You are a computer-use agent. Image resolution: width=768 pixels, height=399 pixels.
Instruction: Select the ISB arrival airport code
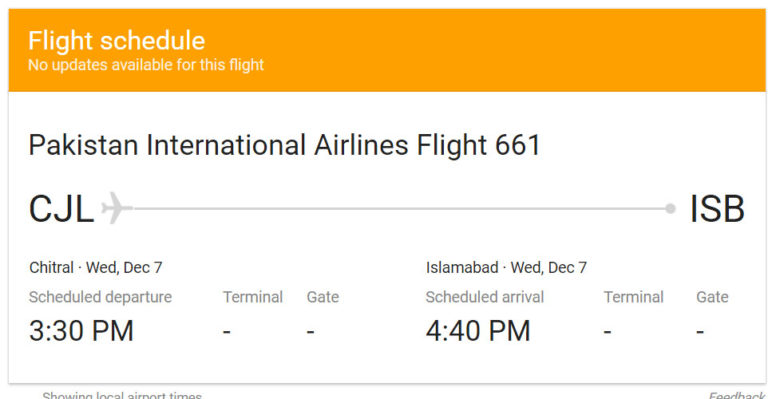coord(717,209)
